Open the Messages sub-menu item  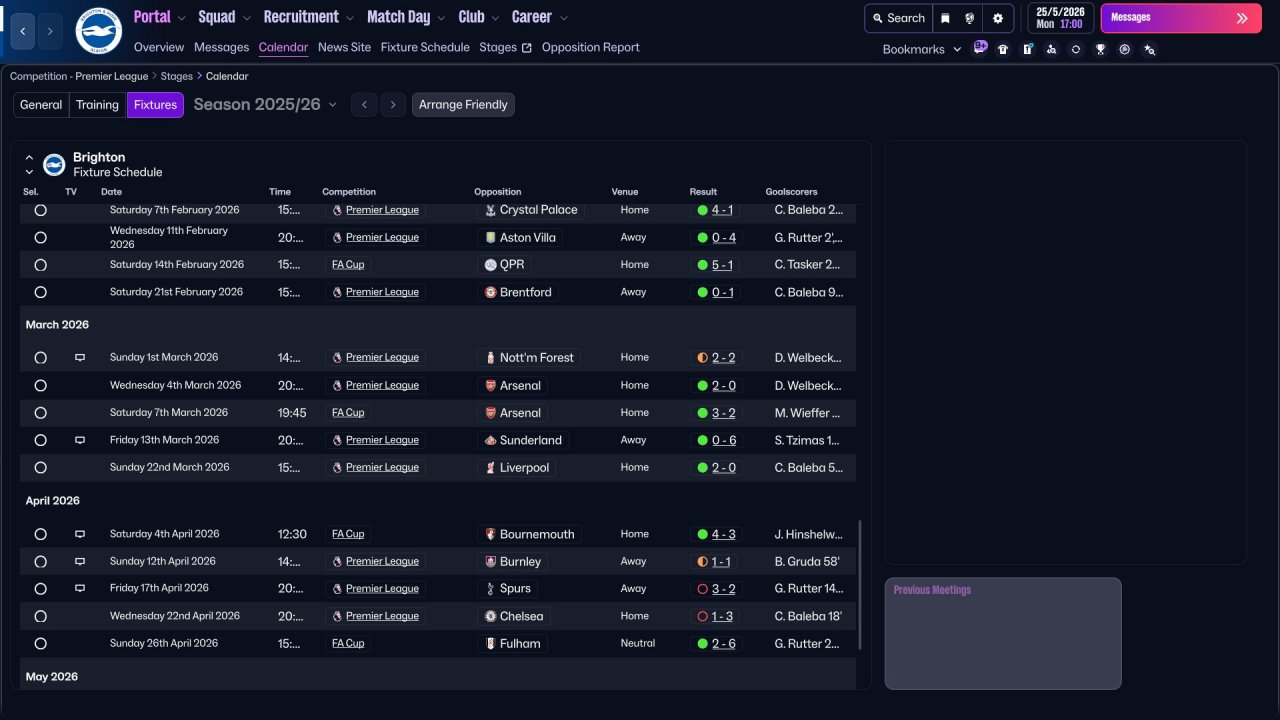click(221, 47)
